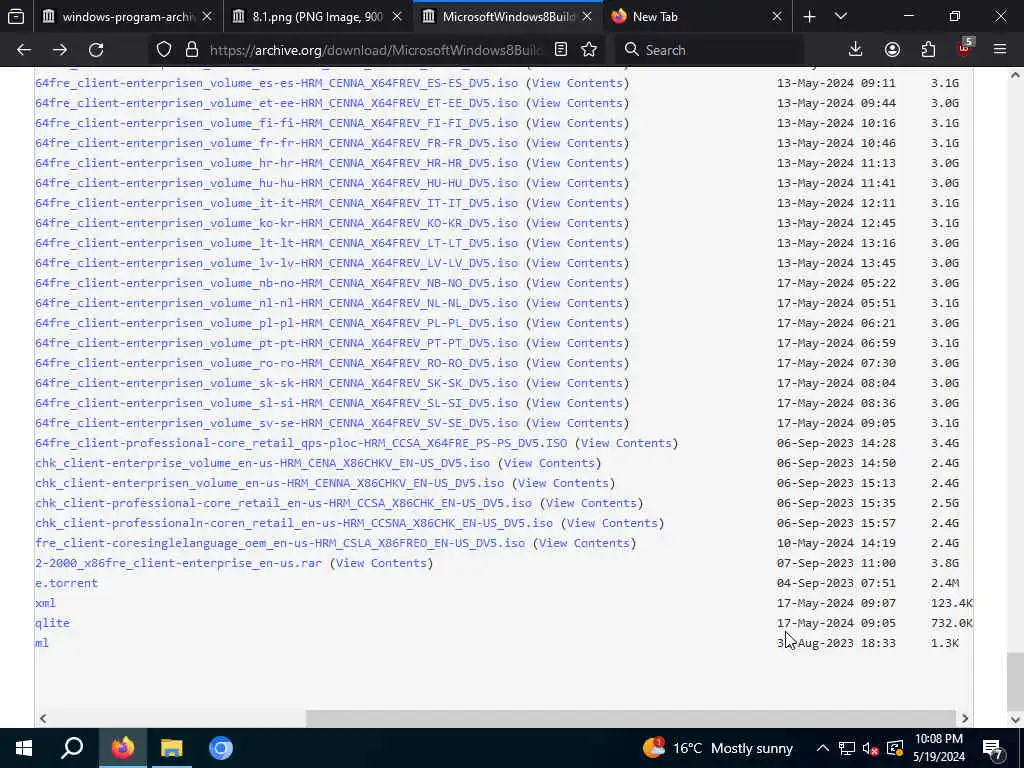Open the extensions puzzle icon
This screenshot has width=1024, height=768.
(928, 50)
